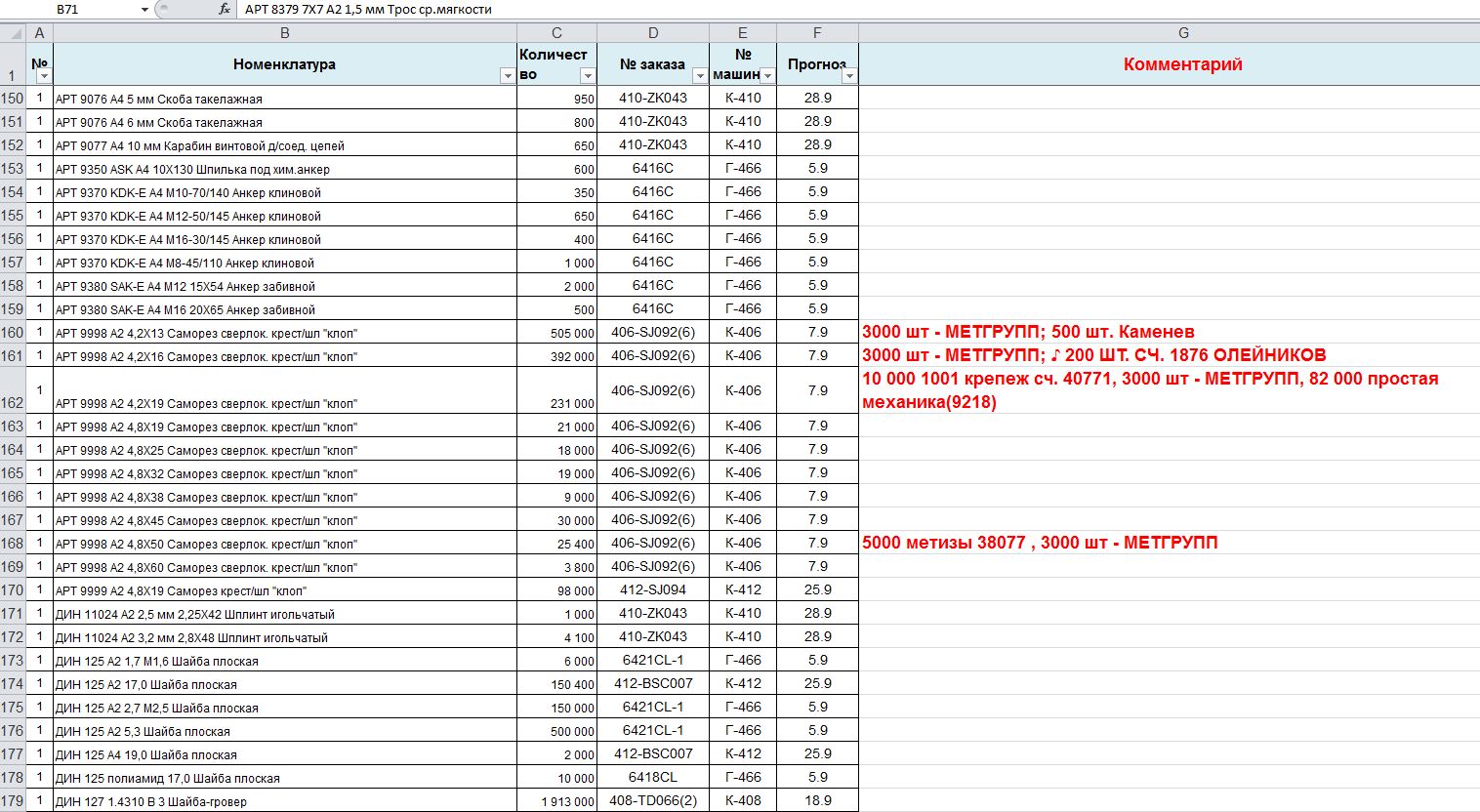
Task: Click the Select All corner triangle
Action: [13, 32]
